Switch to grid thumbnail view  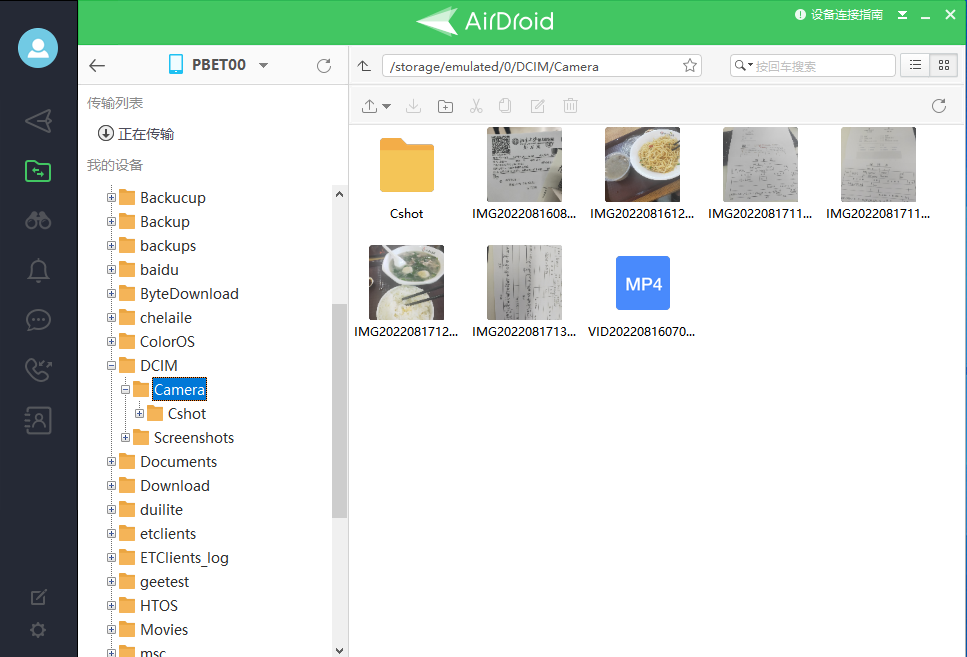(x=944, y=65)
